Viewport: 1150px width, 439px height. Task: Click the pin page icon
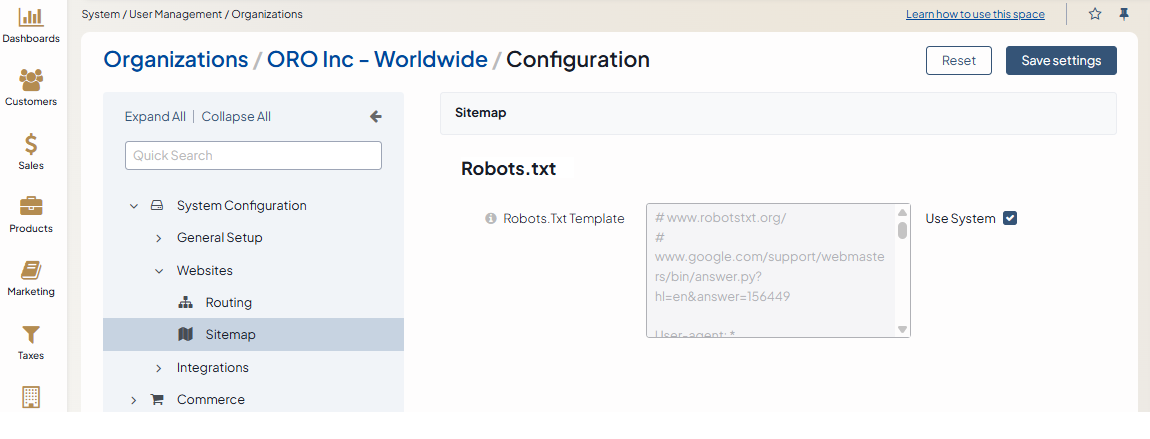tap(1124, 14)
